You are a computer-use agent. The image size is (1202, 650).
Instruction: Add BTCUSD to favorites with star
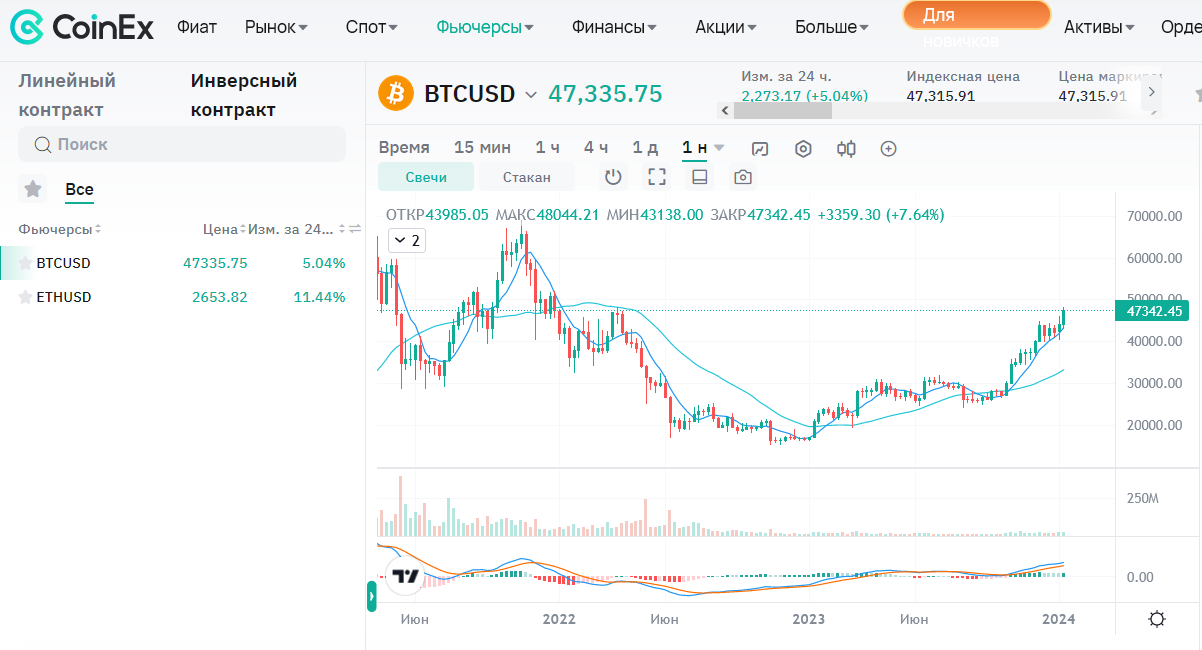click(x=25, y=263)
